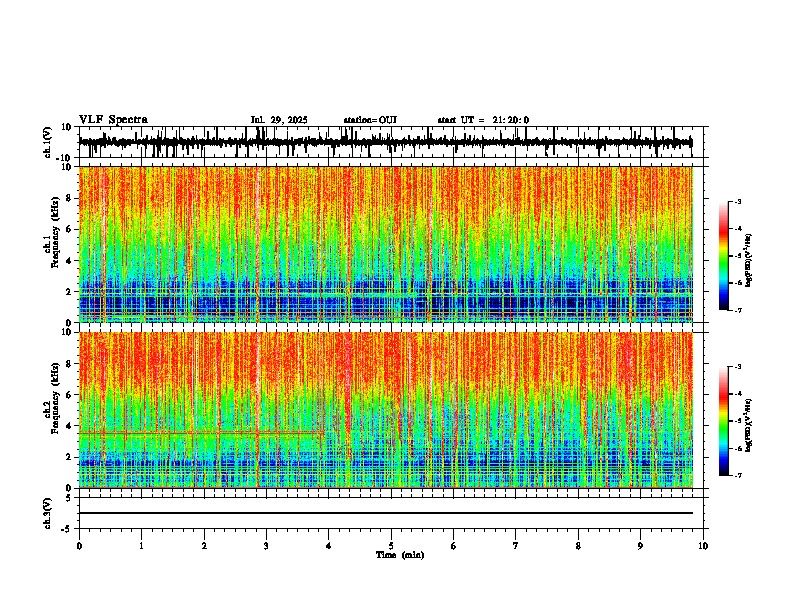This screenshot has height=612, width=792.
Task: Click tick label "10" on Time axis
Action: [x=703, y=546]
